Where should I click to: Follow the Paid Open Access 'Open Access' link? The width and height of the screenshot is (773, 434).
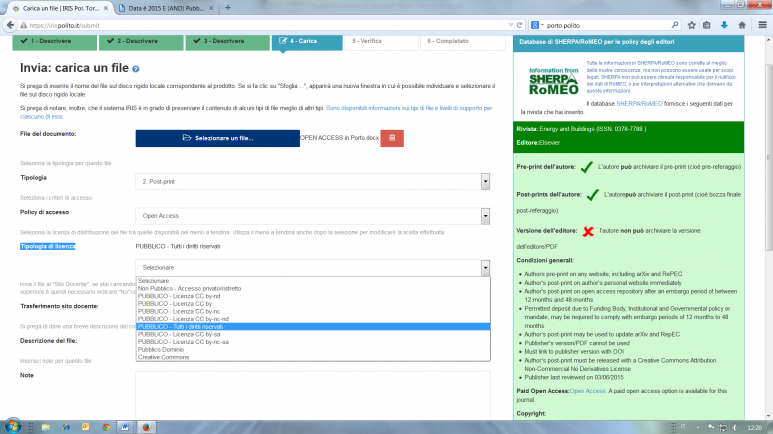click(x=587, y=391)
